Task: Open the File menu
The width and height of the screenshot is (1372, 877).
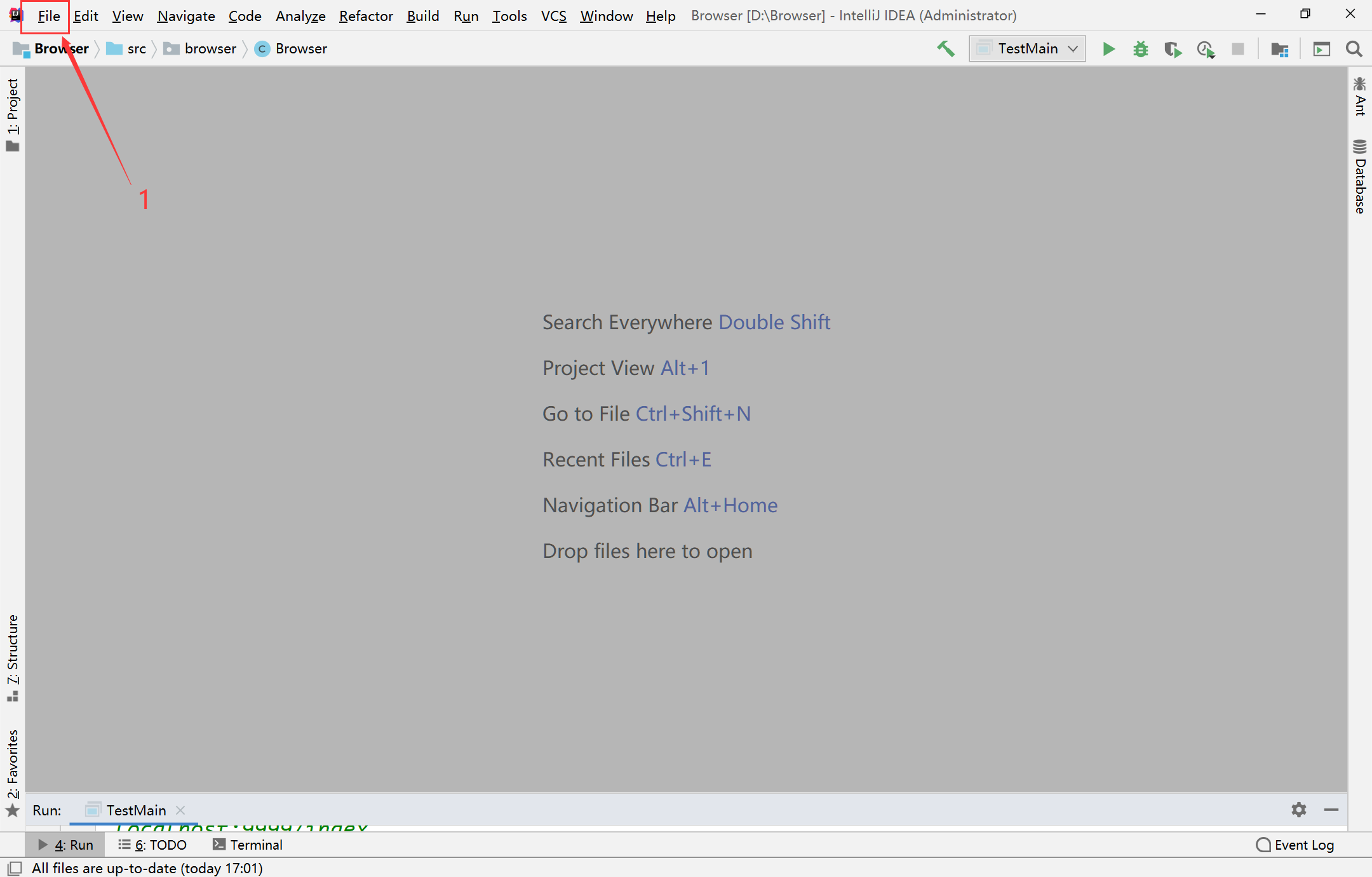Action: [47, 15]
